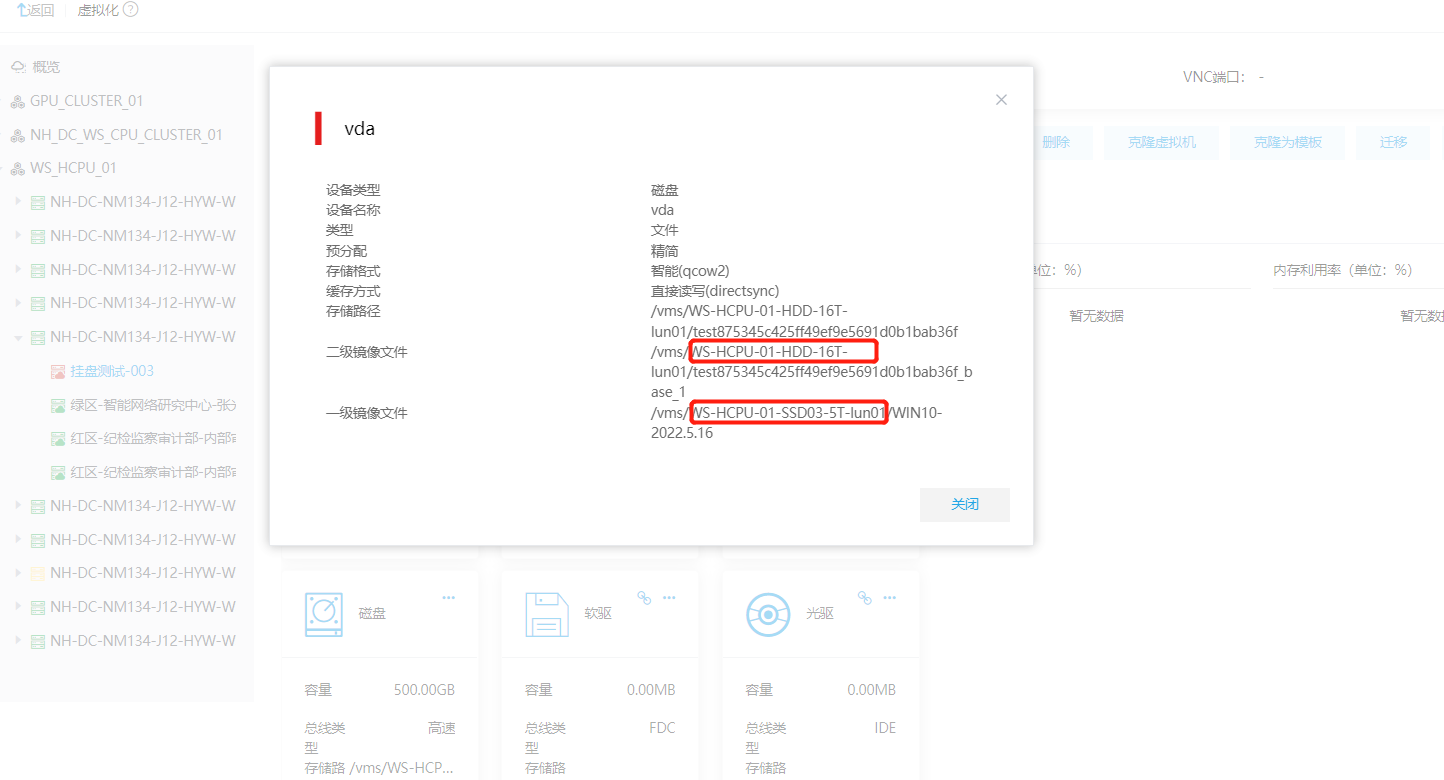Click the link icon on 软驱 card
The width and height of the screenshot is (1444, 780).
pyautogui.click(x=644, y=597)
